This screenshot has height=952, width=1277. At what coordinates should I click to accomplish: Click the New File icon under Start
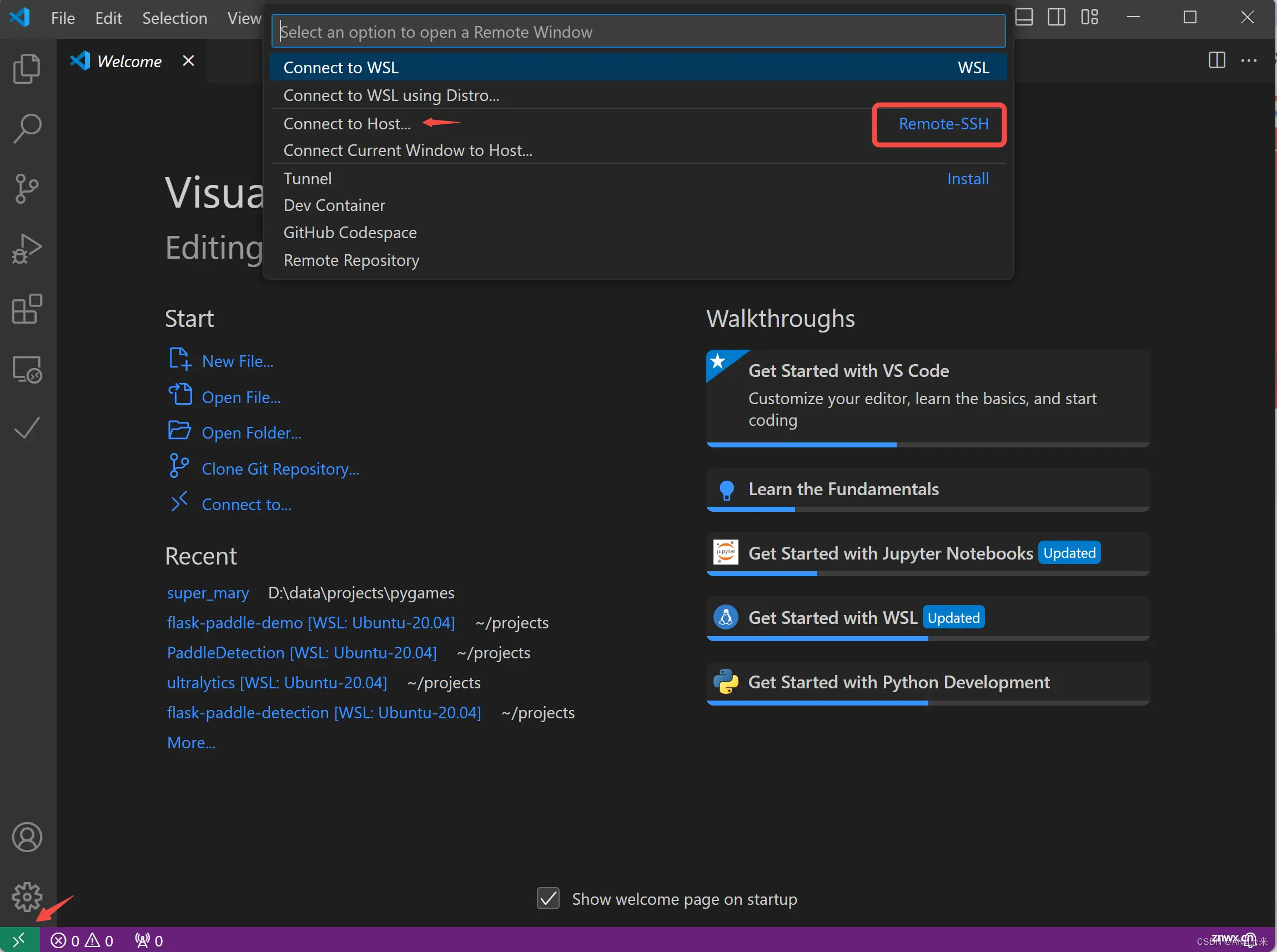(179, 359)
